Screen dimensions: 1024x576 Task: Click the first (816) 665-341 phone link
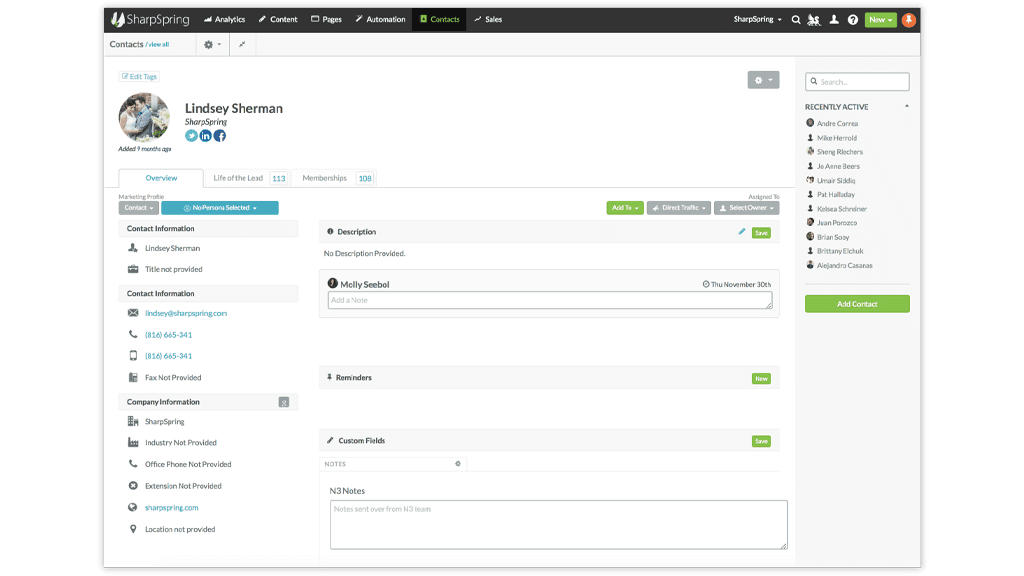pyautogui.click(x=168, y=335)
